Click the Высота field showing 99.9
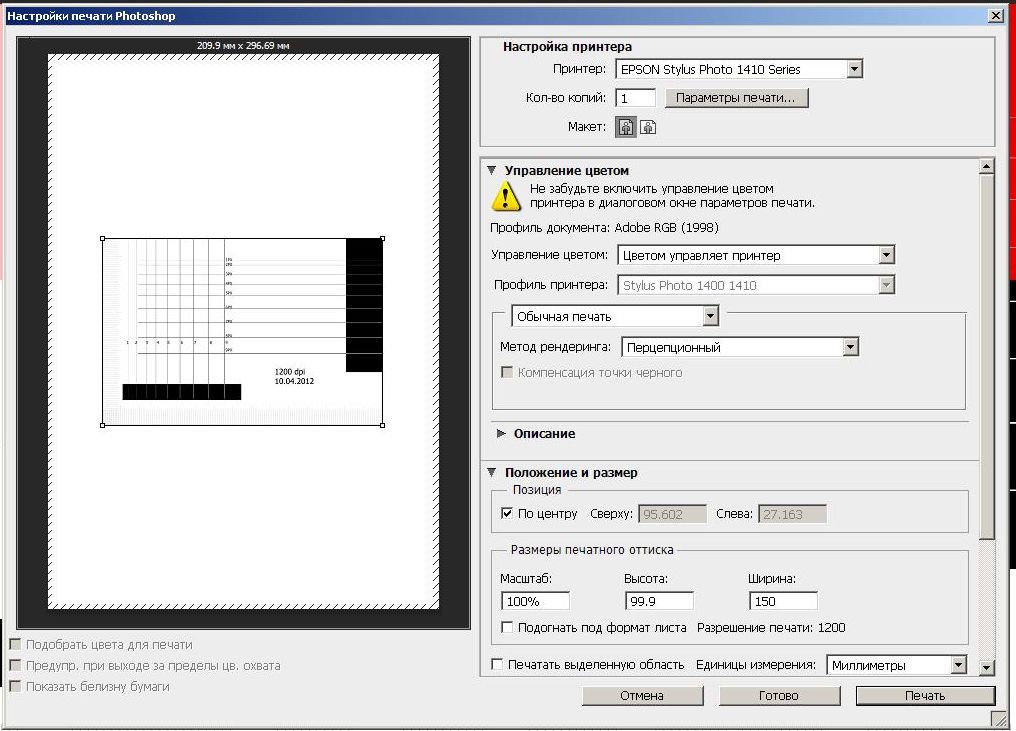The width and height of the screenshot is (1016, 731). coord(659,601)
